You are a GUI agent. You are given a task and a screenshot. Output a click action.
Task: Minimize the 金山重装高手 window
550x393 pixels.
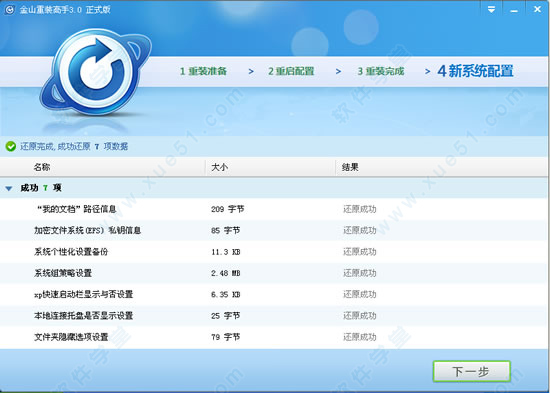pyautogui.click(x=514, y=11)
